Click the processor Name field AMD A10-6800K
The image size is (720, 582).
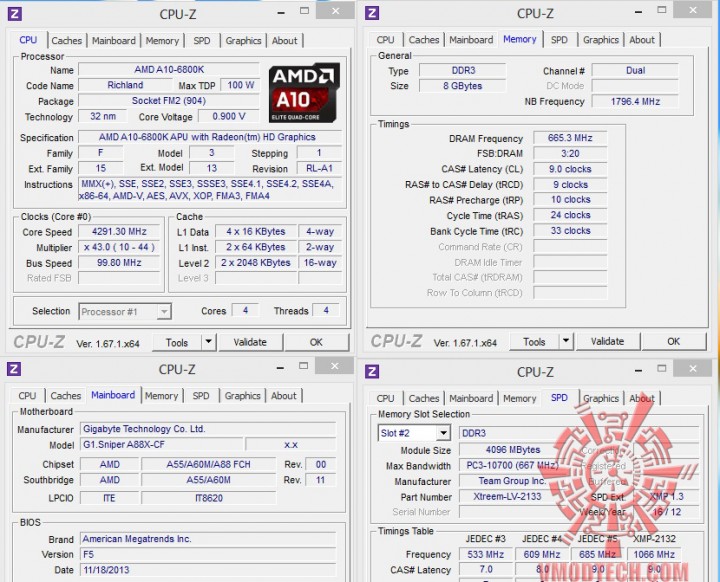click(x=169, y=69)
